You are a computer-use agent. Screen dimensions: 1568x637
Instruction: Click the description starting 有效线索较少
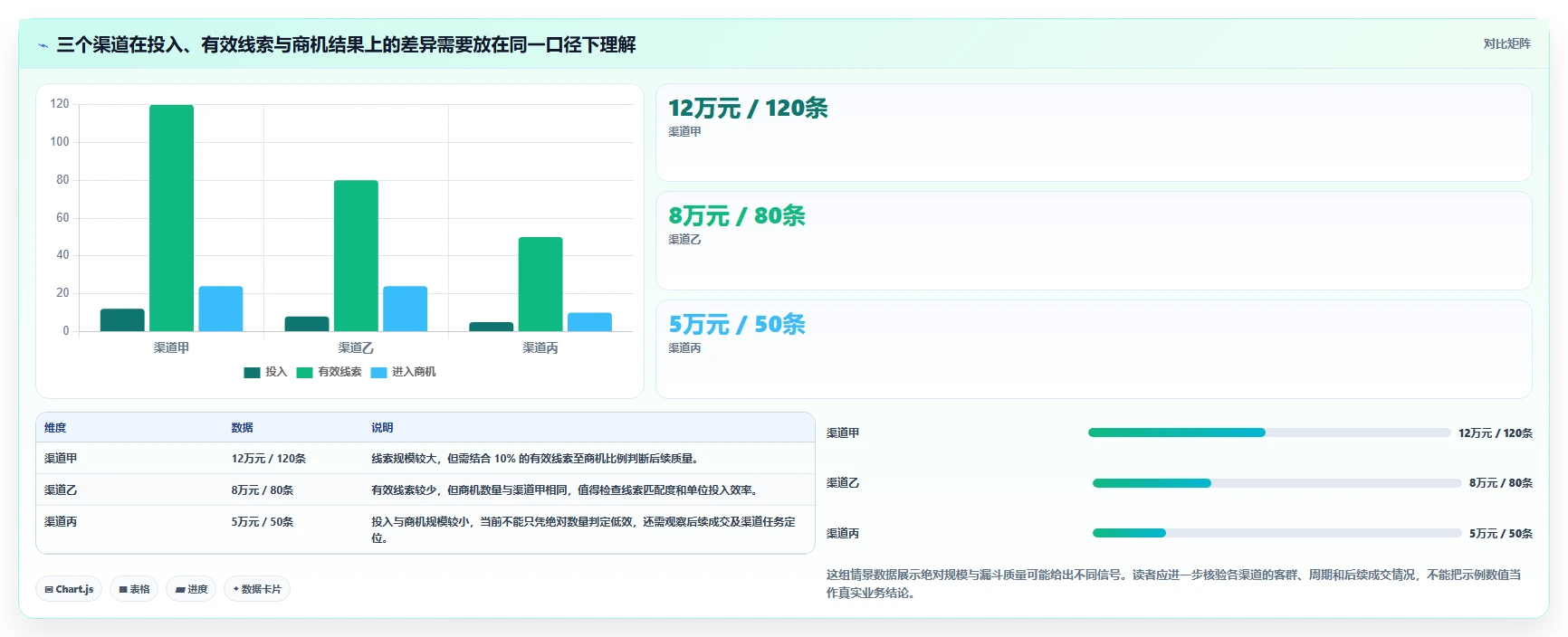(567, 490)
